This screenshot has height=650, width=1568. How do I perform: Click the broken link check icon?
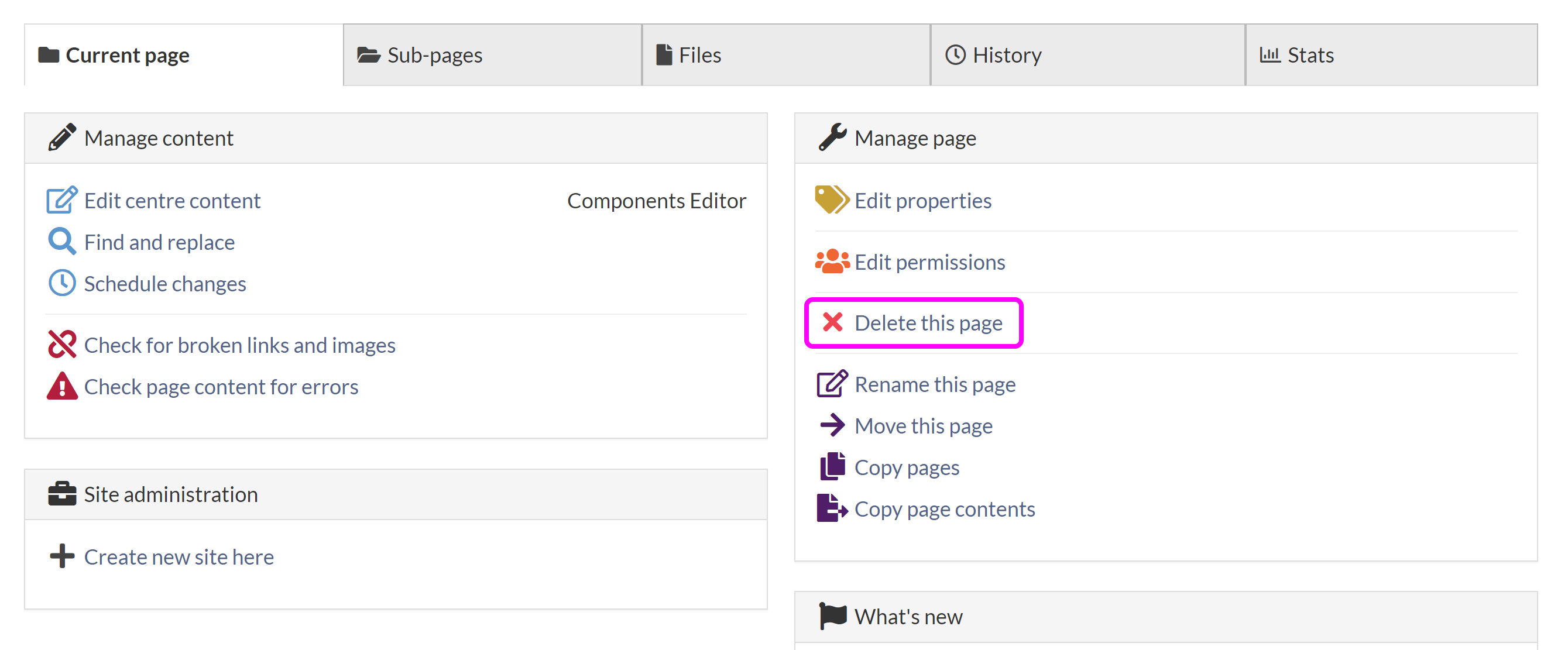(61, 345)
